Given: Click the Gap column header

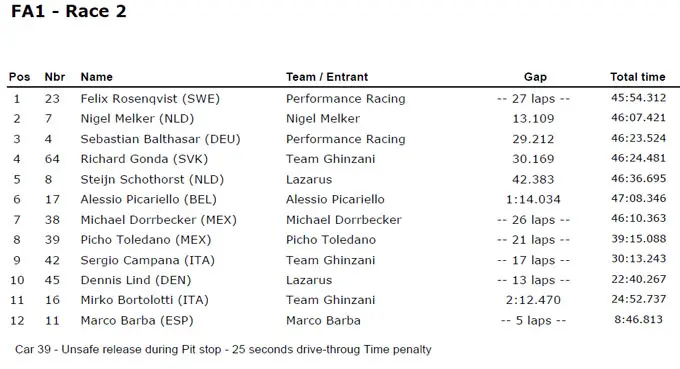Looking at the screenshot, I should point(535,77).
